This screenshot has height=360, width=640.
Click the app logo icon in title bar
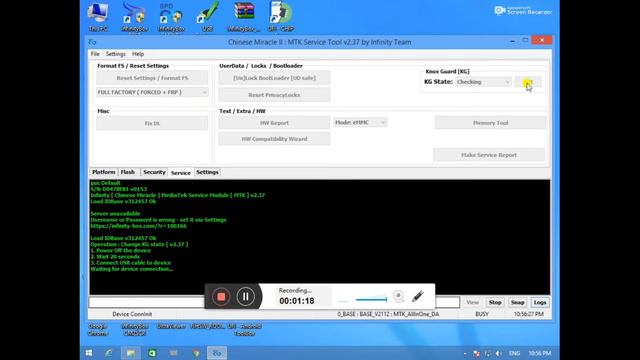click(93, 42)
